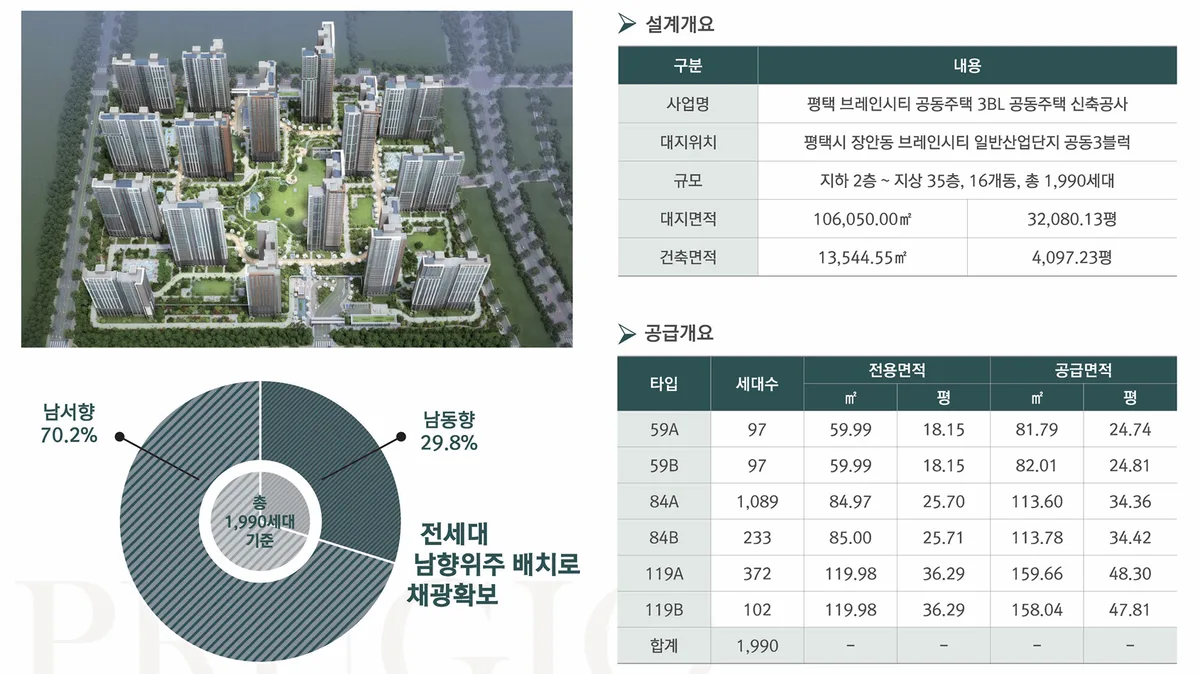The height and width of the screenshot is (674, 1200).
Task: Click the 전용면적 column header
Action: (897, 370)
